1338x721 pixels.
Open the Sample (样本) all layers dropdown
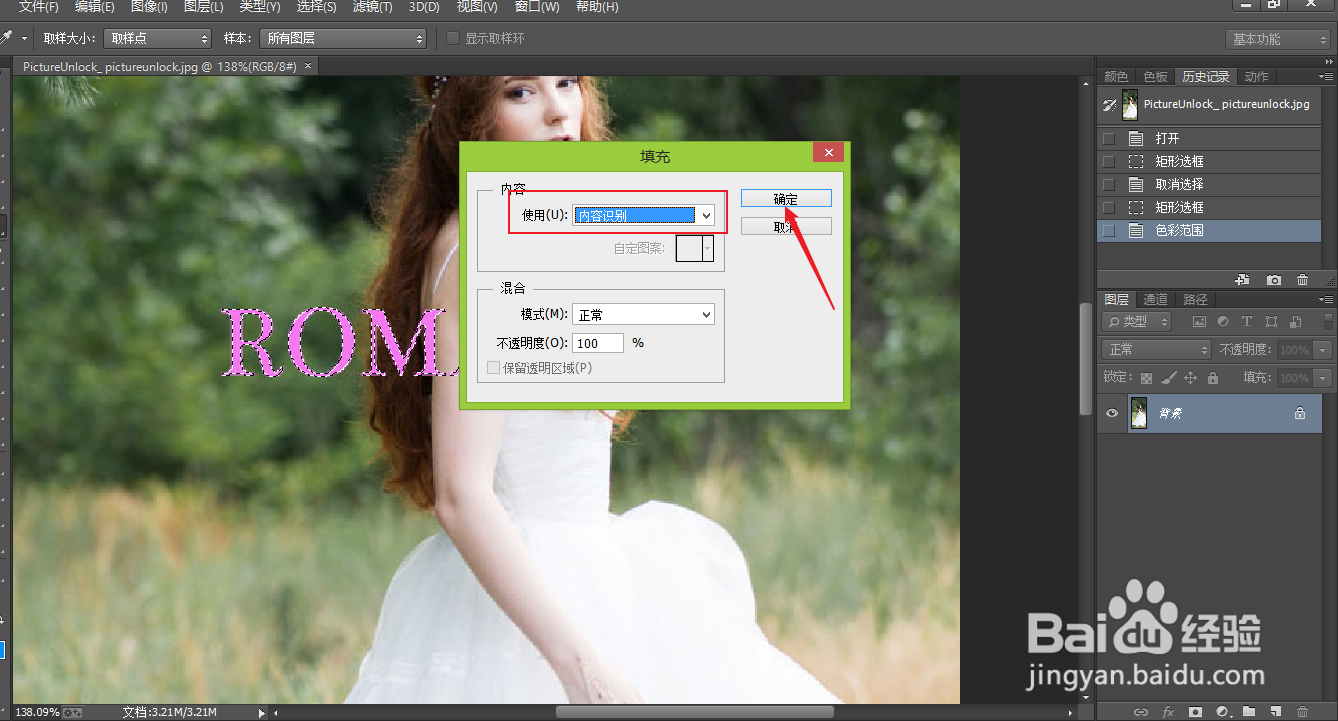343,39
